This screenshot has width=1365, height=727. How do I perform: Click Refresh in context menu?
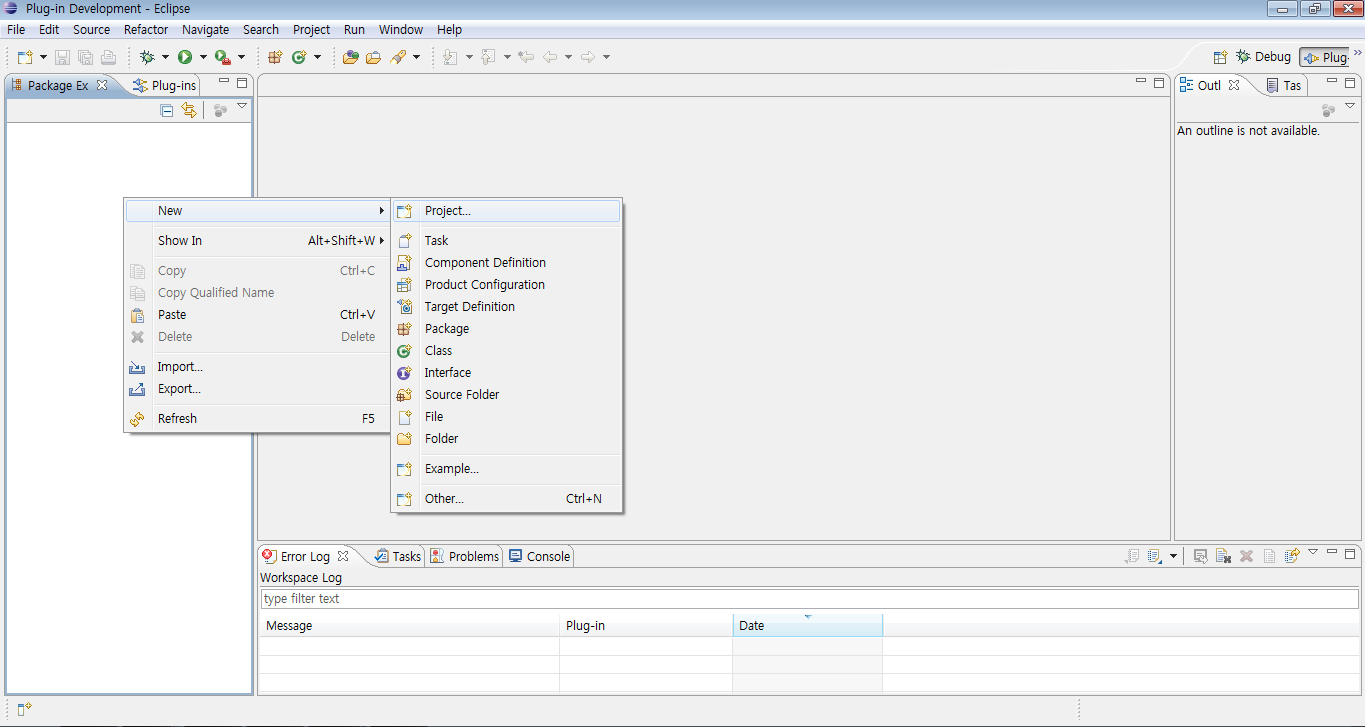257,419
